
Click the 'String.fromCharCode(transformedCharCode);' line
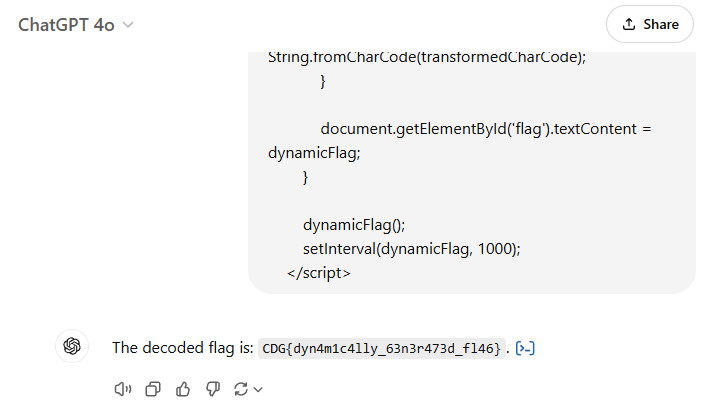coord(427,57)
